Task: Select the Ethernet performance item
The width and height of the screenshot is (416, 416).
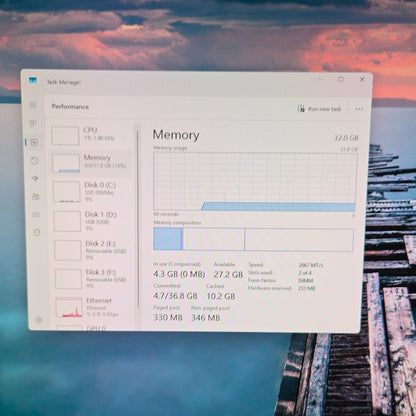Action: click(x=94, y=307)
